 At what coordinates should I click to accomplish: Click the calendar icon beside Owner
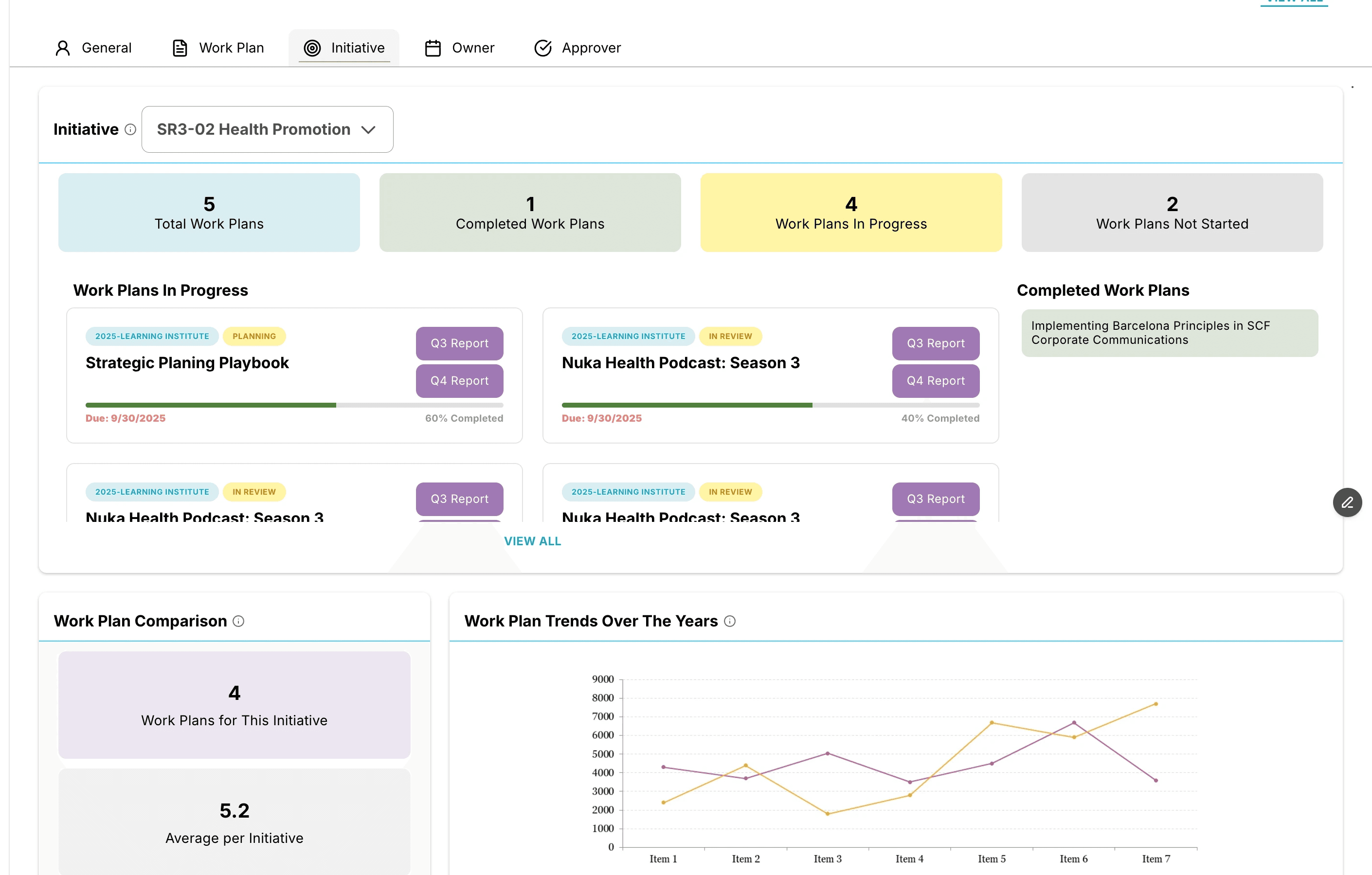[433, 48]
